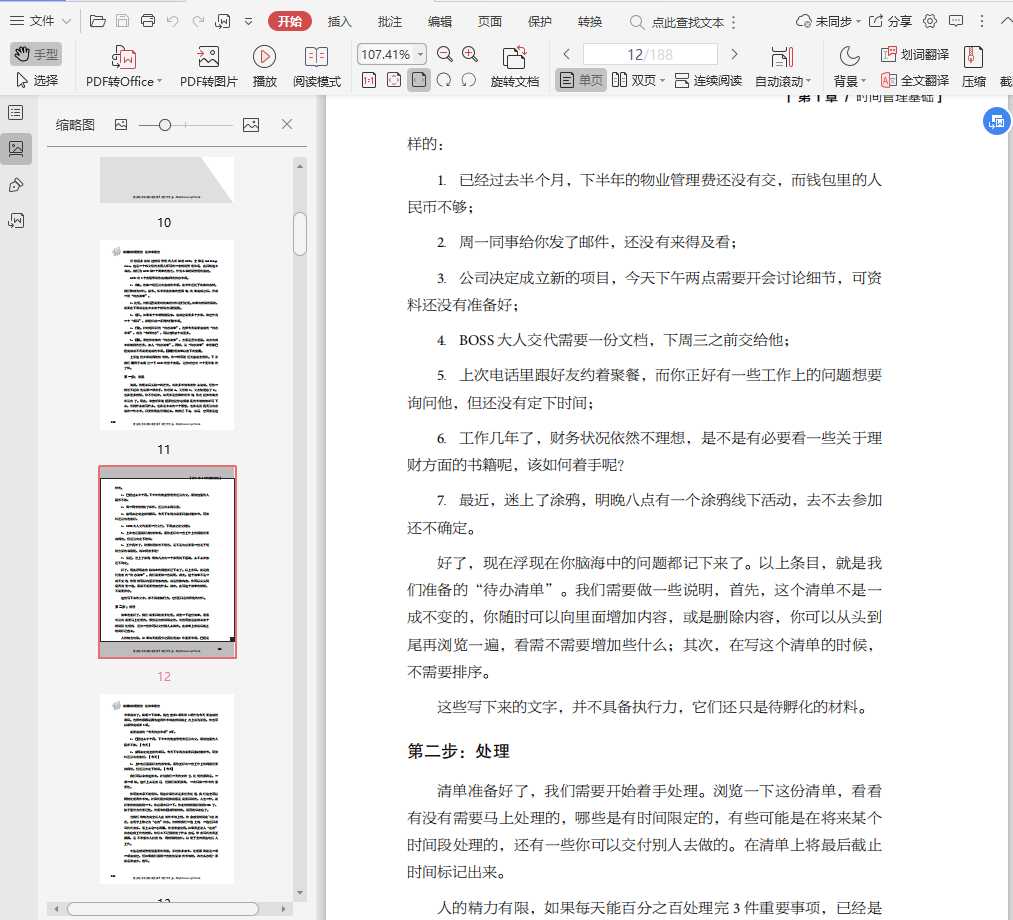Click the 全文翻译 full translation button
The height and width of the screenshot is (920, 1013).
[915, 80]
